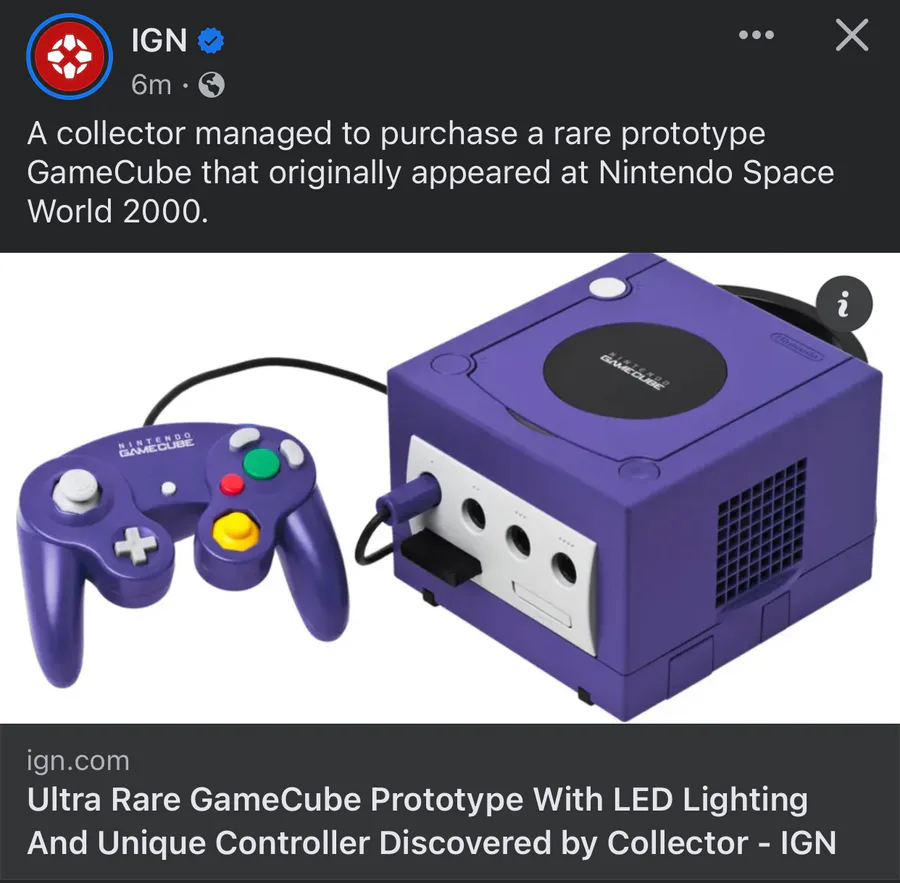Open the three-dot post options menu

click(x=757, y=36)
